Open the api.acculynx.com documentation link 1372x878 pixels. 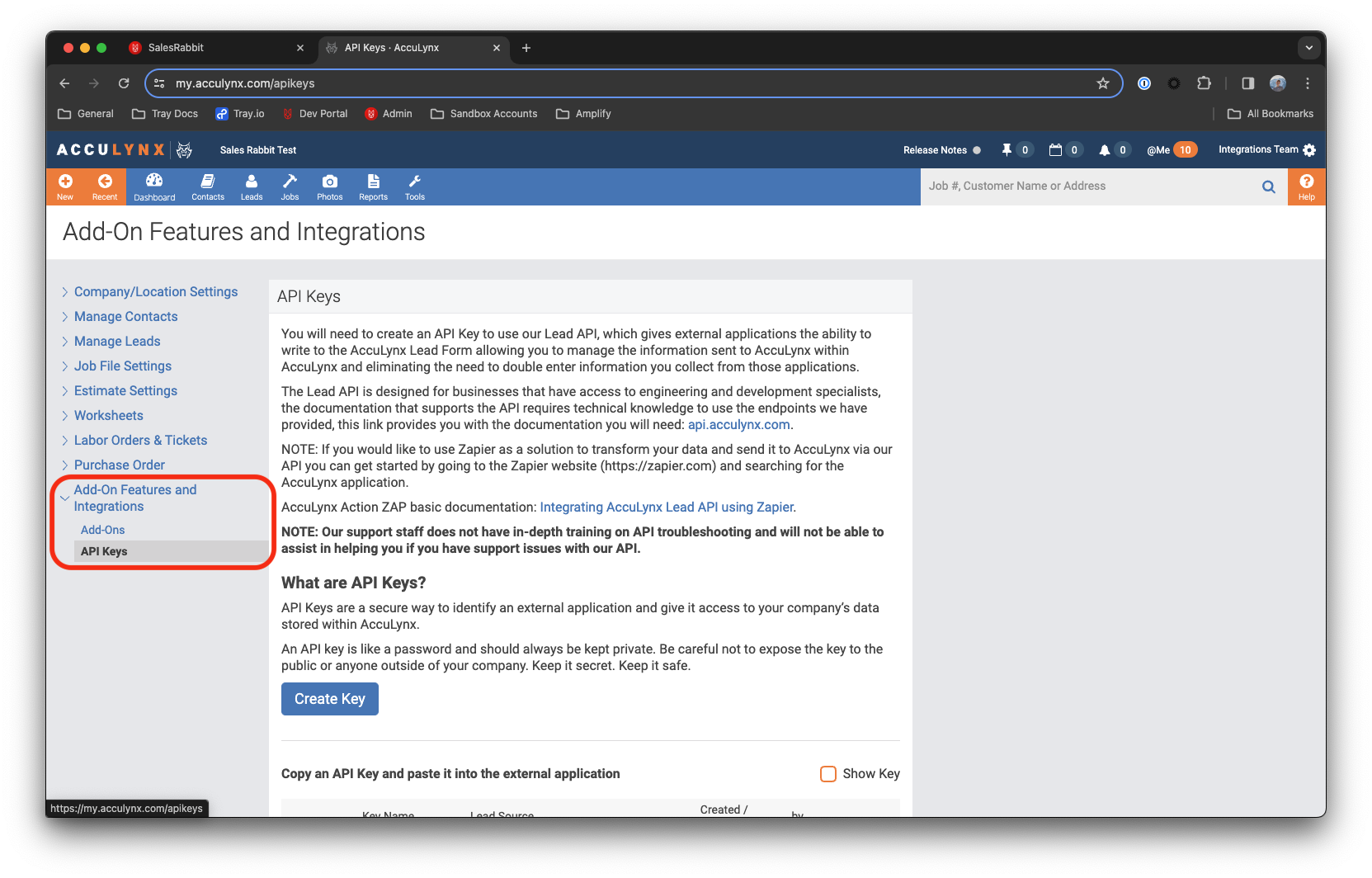click(739, 425)
